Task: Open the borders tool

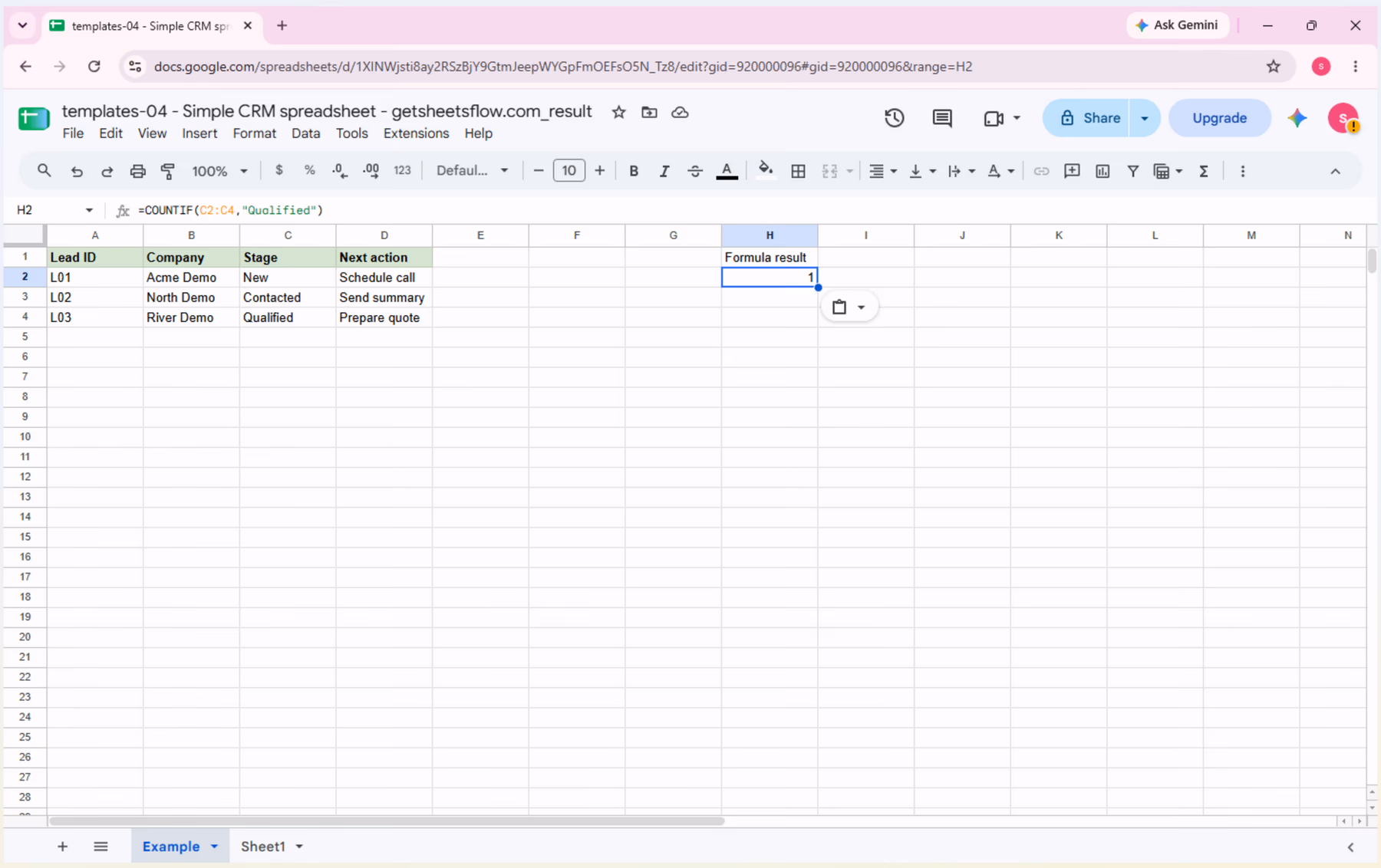Action: tap(798, 171)
